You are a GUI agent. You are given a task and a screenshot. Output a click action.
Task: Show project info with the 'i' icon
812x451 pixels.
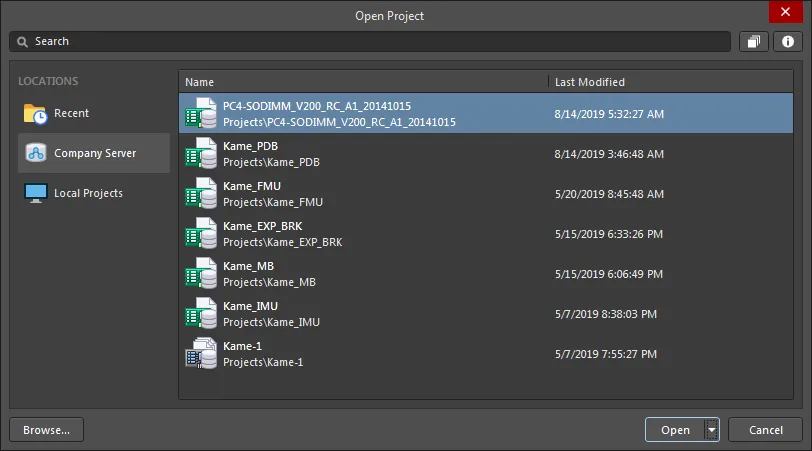tap(788, 41)
